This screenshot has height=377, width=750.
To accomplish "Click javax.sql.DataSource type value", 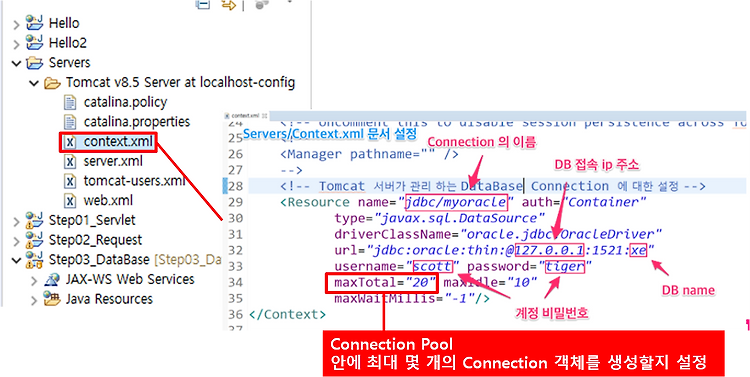I will [459, 218].
